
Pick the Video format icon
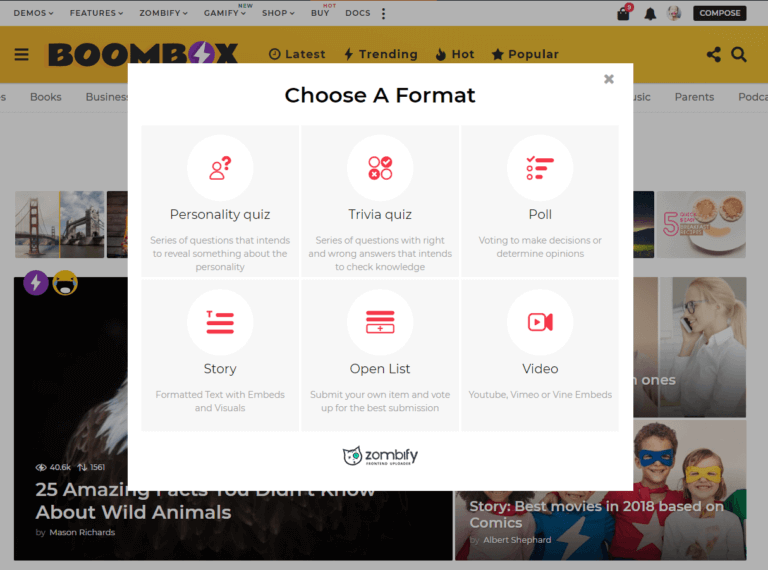[540, 322]
